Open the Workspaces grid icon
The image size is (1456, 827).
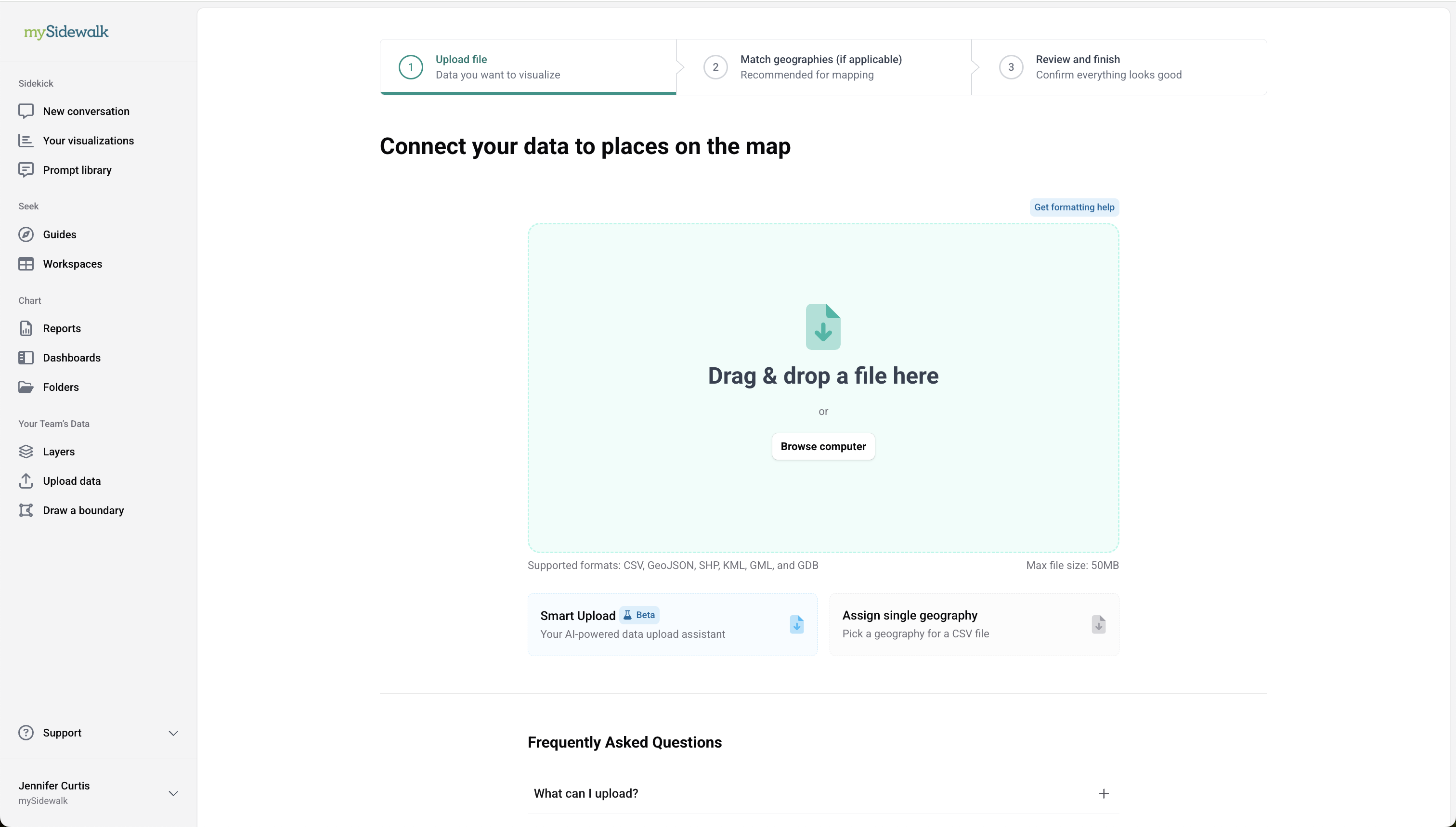coord(26,264)
